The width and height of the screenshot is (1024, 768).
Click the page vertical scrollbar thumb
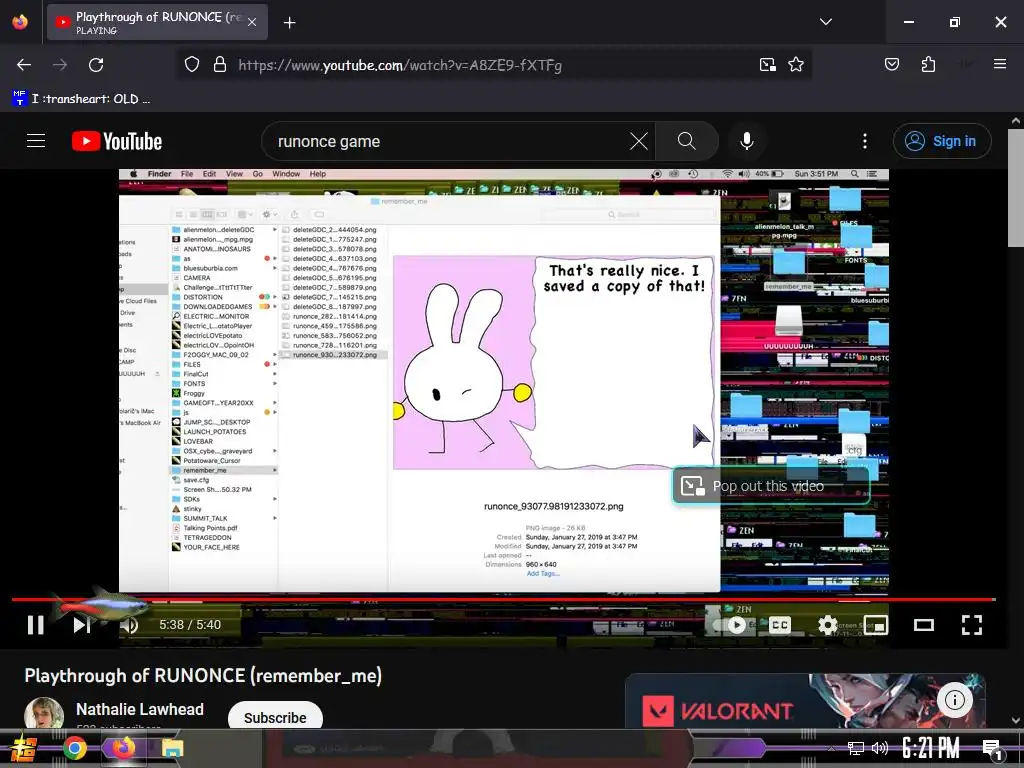pos(1016,188)
